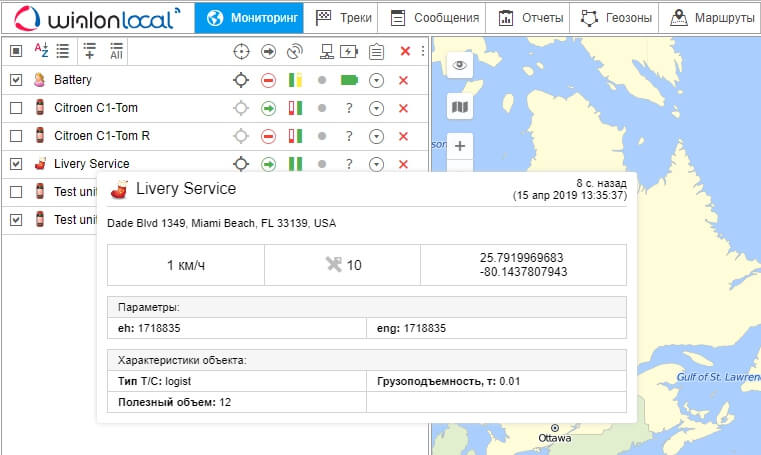
Task: Click the green arrow motion icon for Citroen C1-Tom
Action: tap(268, 108)
